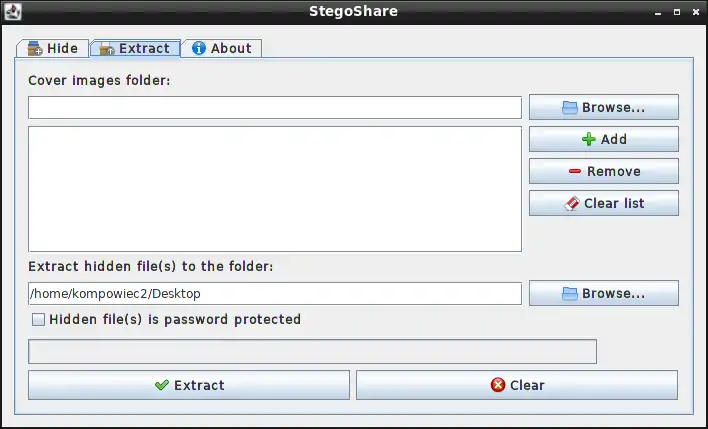Switch to the Hide tab
708x429 pixels.
[x=53, y=48]
